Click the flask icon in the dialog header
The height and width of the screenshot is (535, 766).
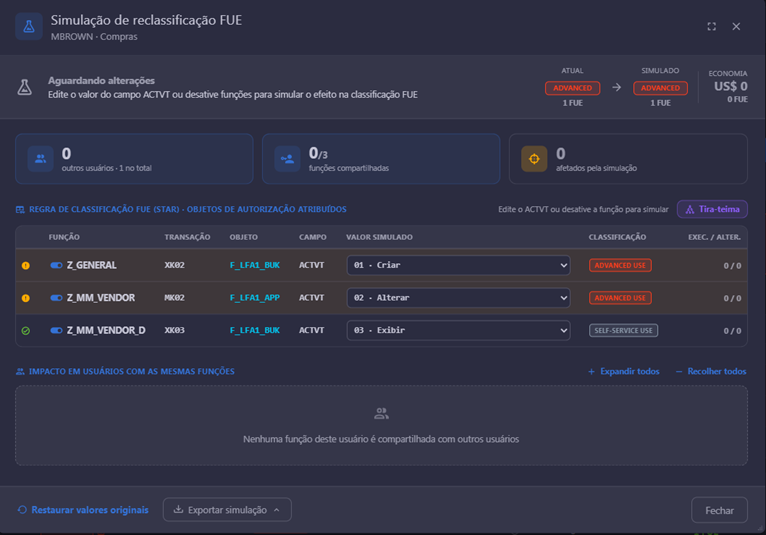click(29, 26)
